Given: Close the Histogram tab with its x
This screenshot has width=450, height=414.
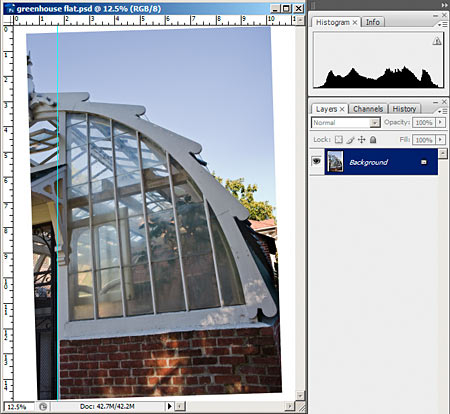Looking at the screenshot, I should (355, 22).
